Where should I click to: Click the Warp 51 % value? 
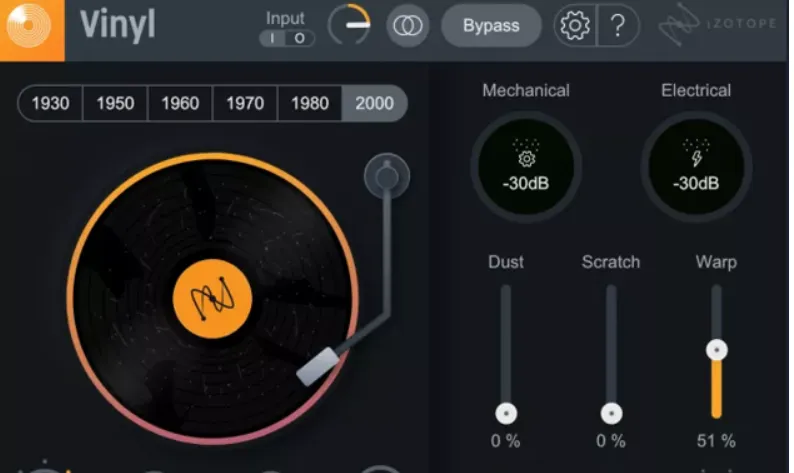click(x=716, y=441)
